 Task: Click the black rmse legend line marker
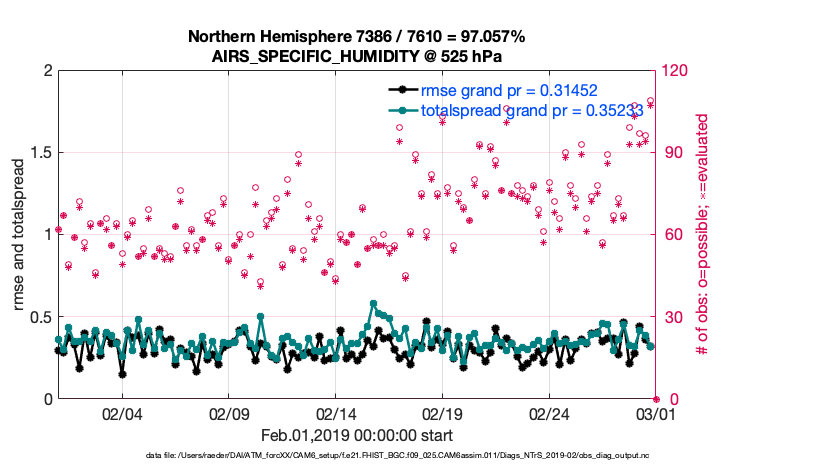402,91
